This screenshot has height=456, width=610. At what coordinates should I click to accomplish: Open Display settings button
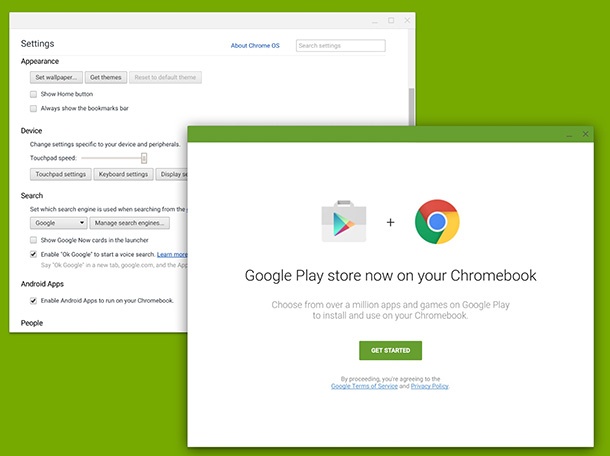tap(172, 174)
